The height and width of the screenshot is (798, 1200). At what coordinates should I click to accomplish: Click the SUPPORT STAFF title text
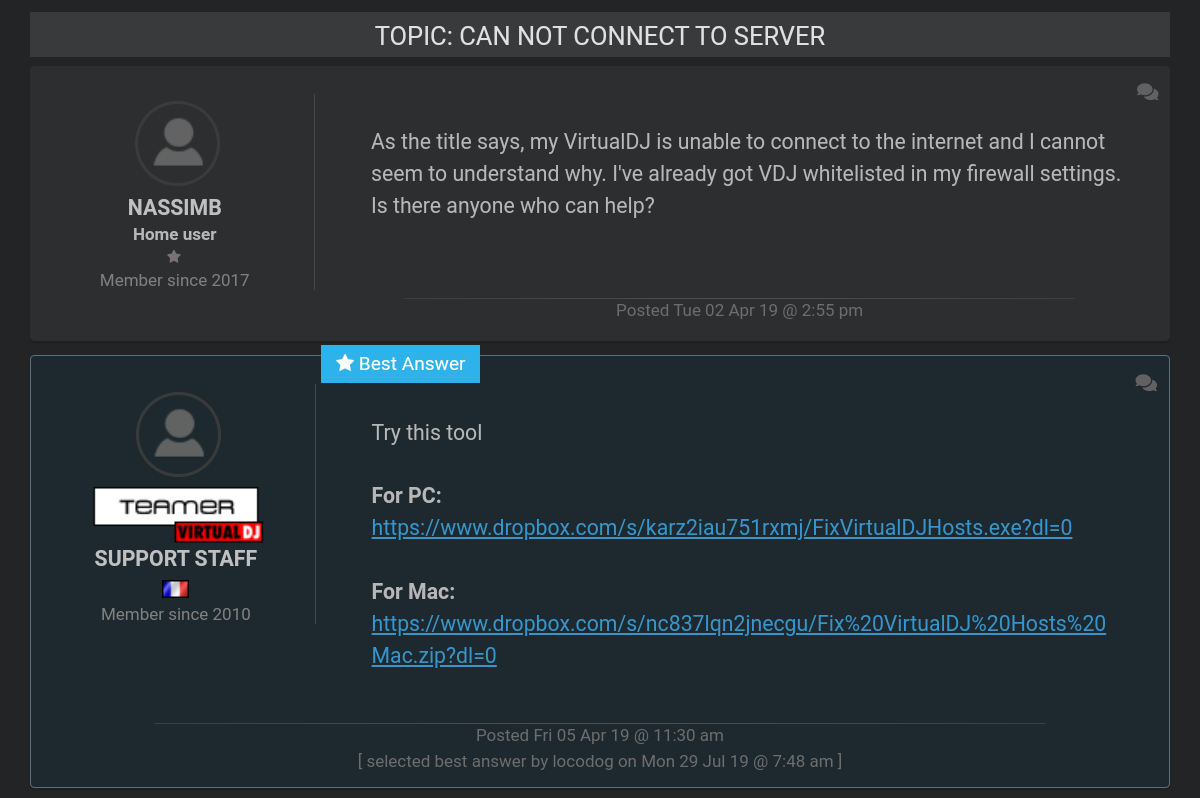pyautogui.click(x=176, y=559)
